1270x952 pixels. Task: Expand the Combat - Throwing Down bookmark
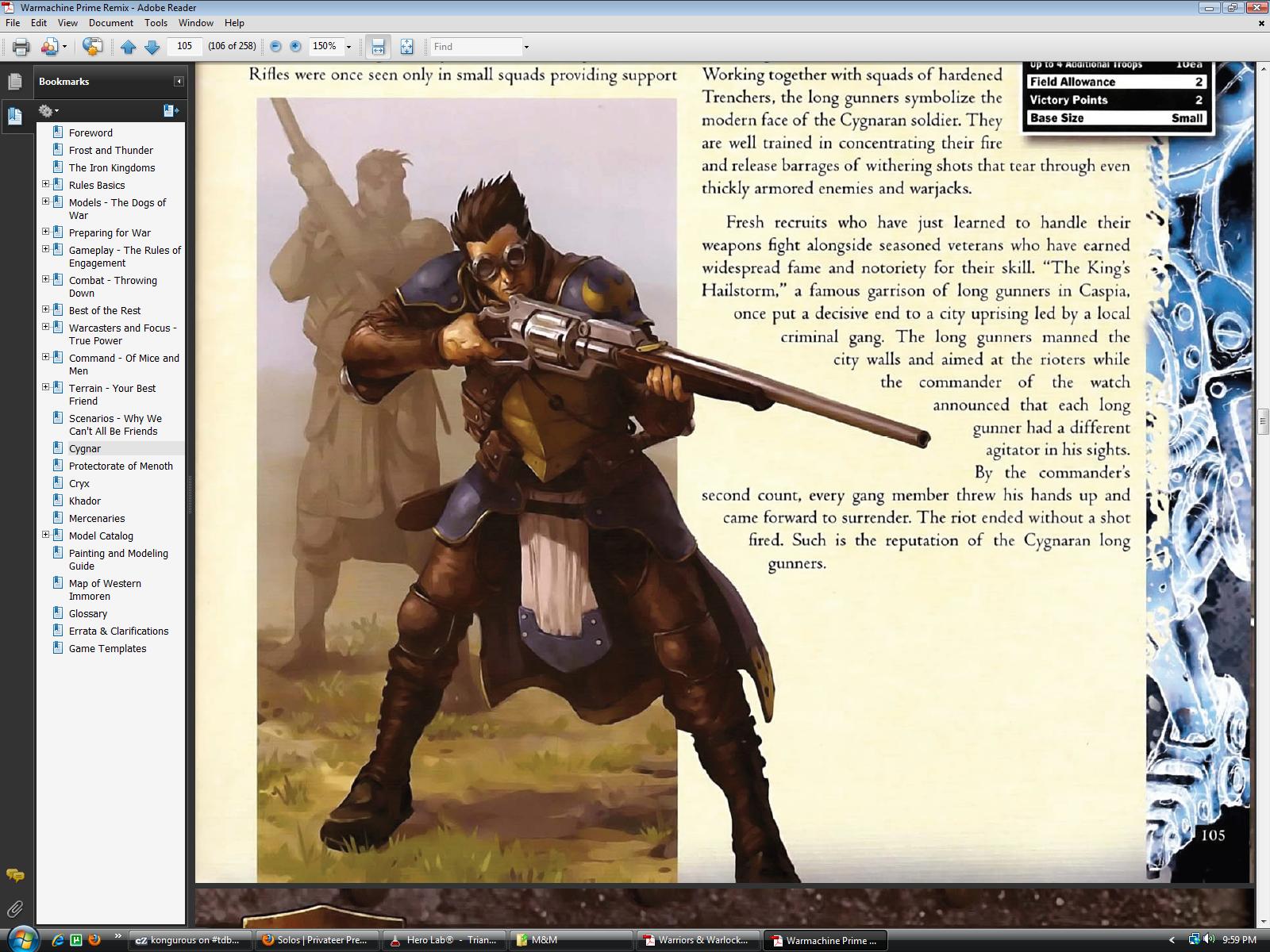click(x=45, y=279)
